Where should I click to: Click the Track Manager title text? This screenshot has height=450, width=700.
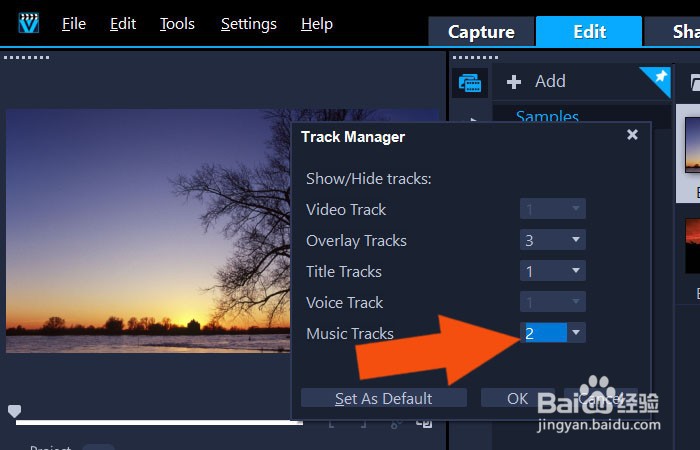click(x=353, y=137)
